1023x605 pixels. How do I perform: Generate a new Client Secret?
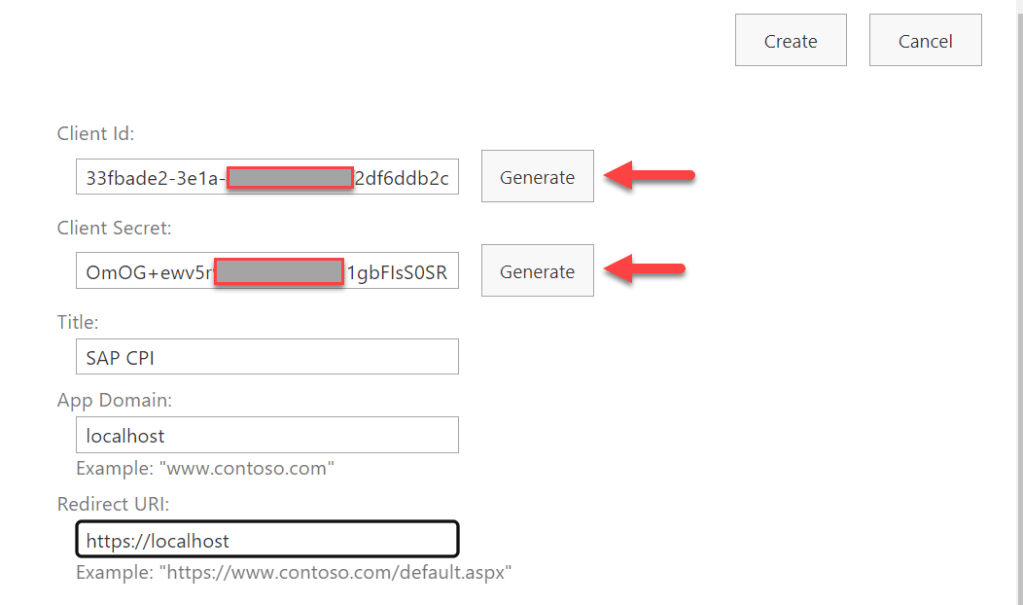tap(537, 271)
